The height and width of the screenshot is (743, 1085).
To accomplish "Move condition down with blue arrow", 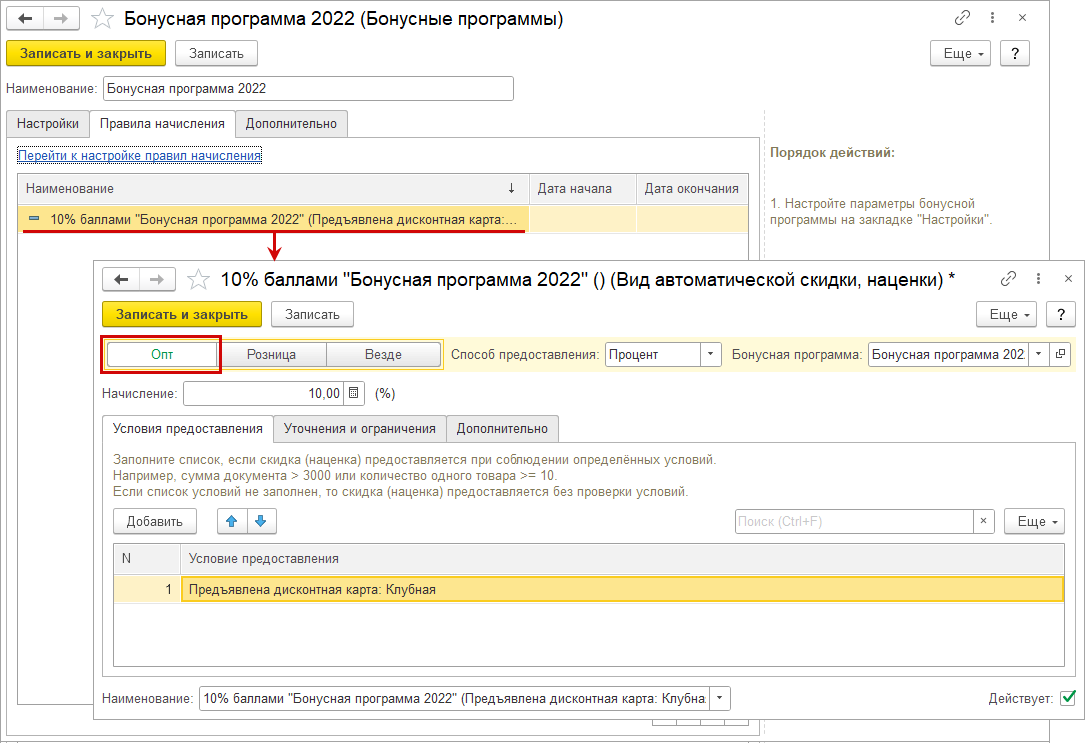I will [x=261, y=521].
